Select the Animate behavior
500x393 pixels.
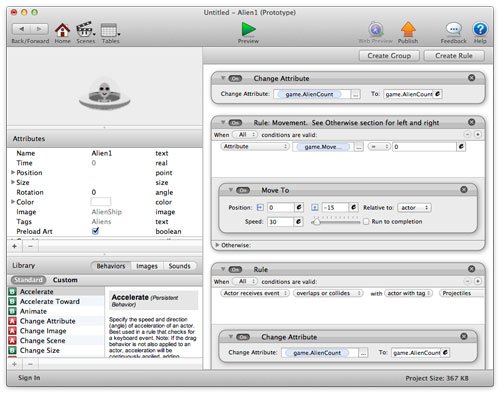coord(56,311)
